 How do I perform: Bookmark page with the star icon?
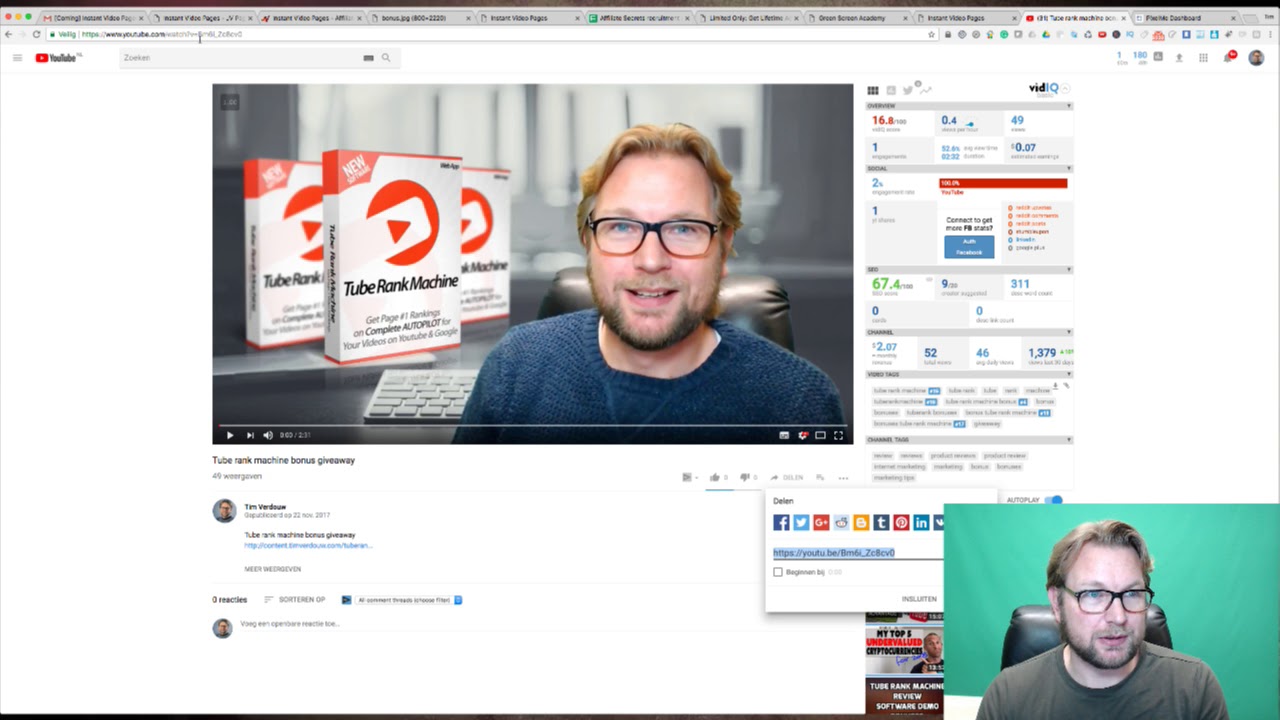point(931,34)
